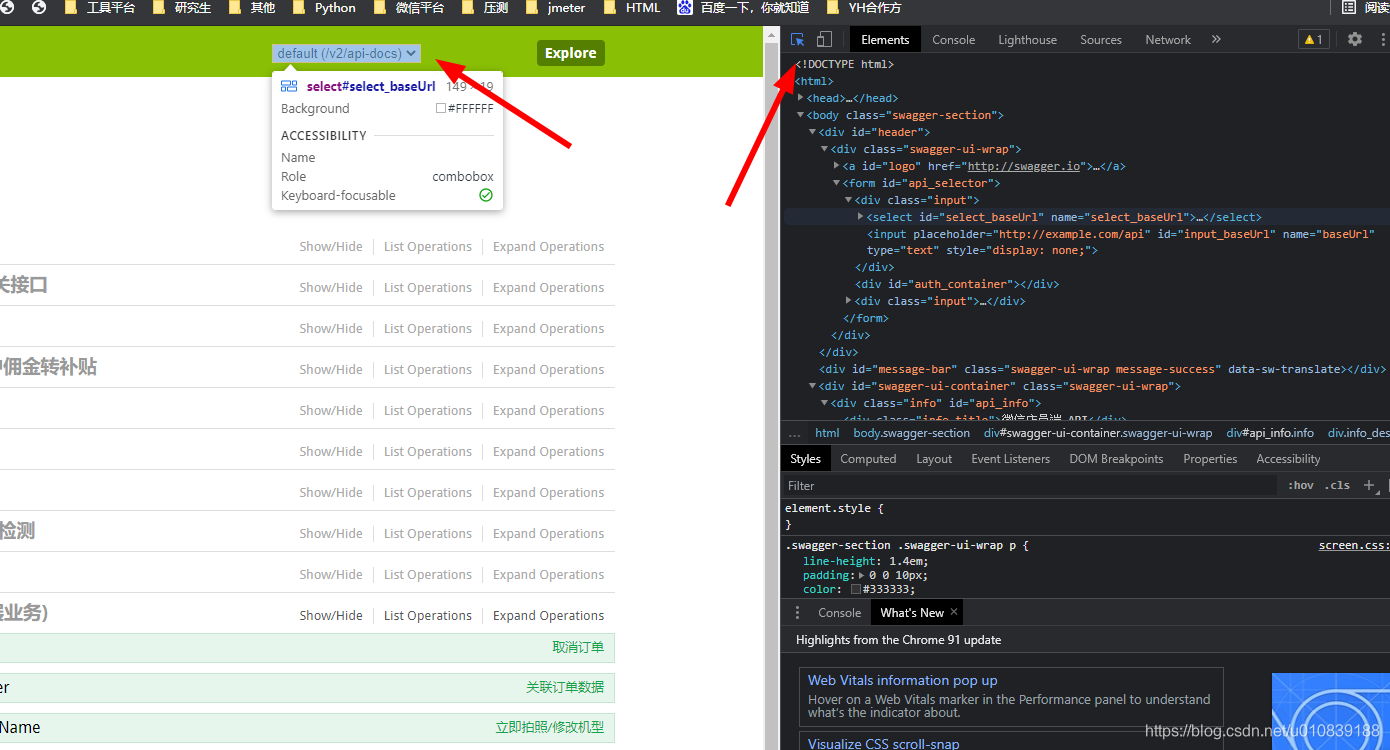Select the input_baseUrl input element line
Screen dimensions: 1390x750
point(1120,242)
